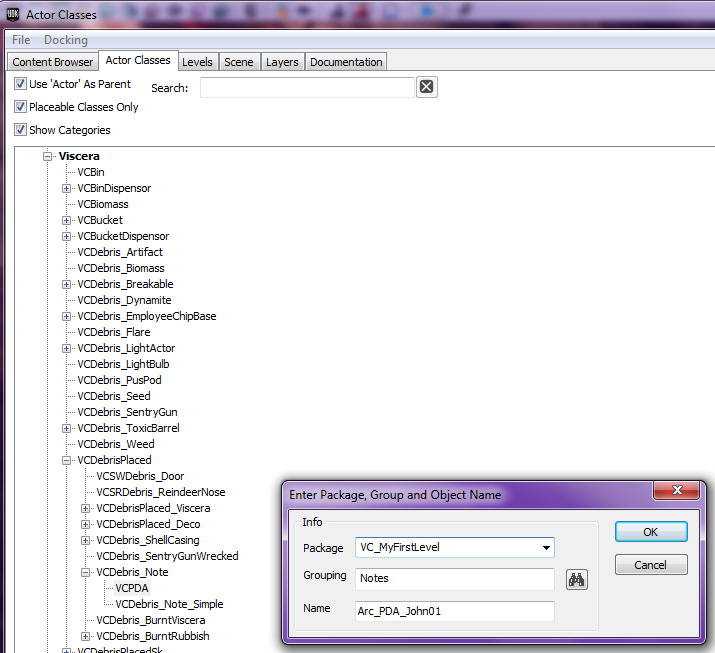Open the Package dropdown list
Screen dimensions: 715x653
coord(546,547)
